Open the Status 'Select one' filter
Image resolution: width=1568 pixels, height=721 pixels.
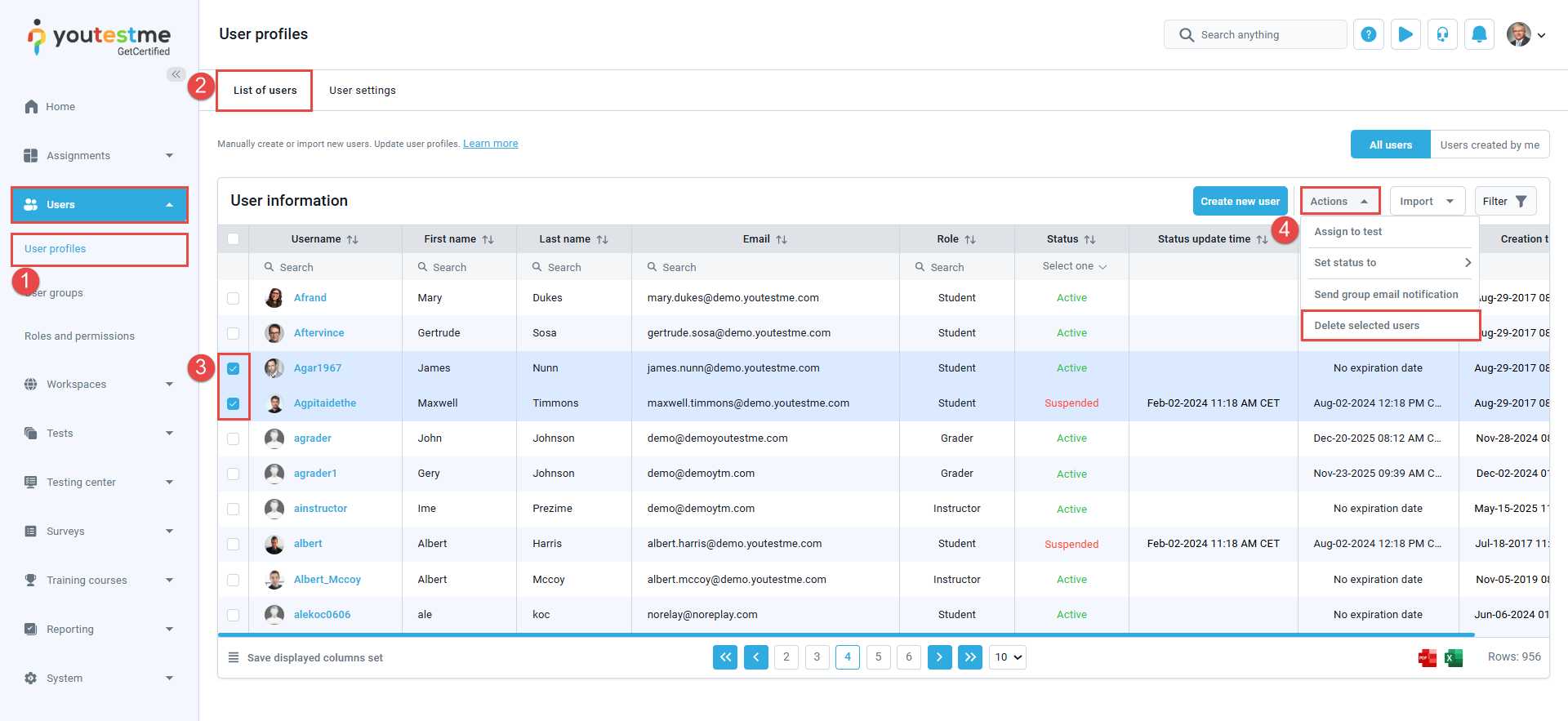point(1073,266)
